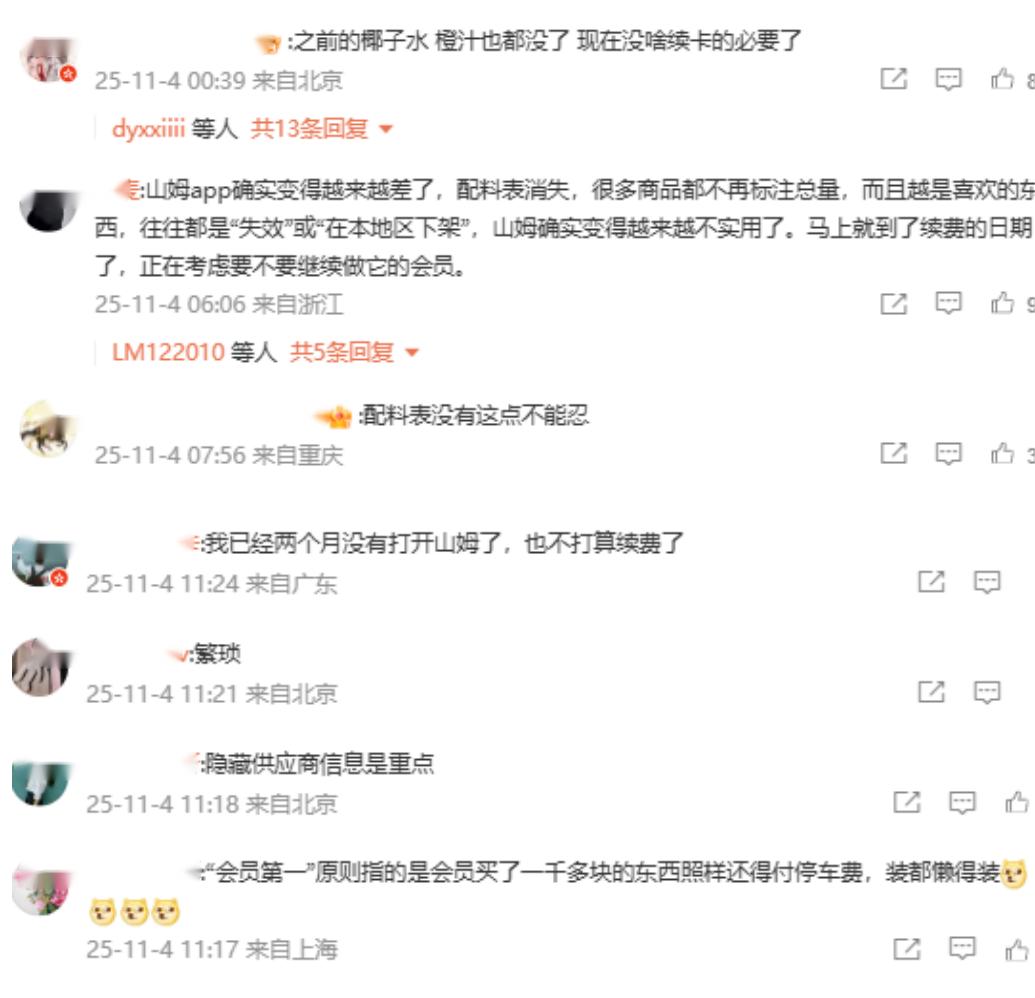
Task: View avatar of the Chongqing commenter
Action: 48,429
